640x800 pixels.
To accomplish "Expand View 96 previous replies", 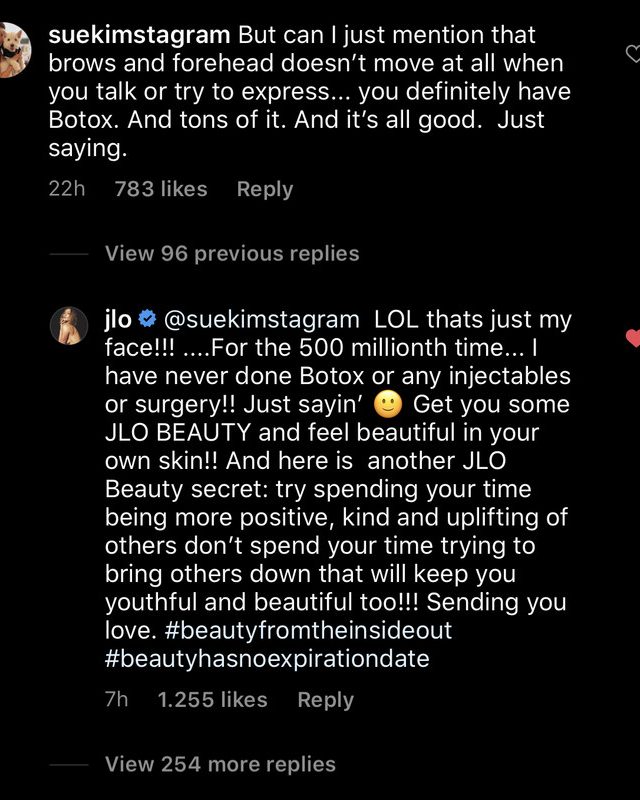I will (231, 254).
